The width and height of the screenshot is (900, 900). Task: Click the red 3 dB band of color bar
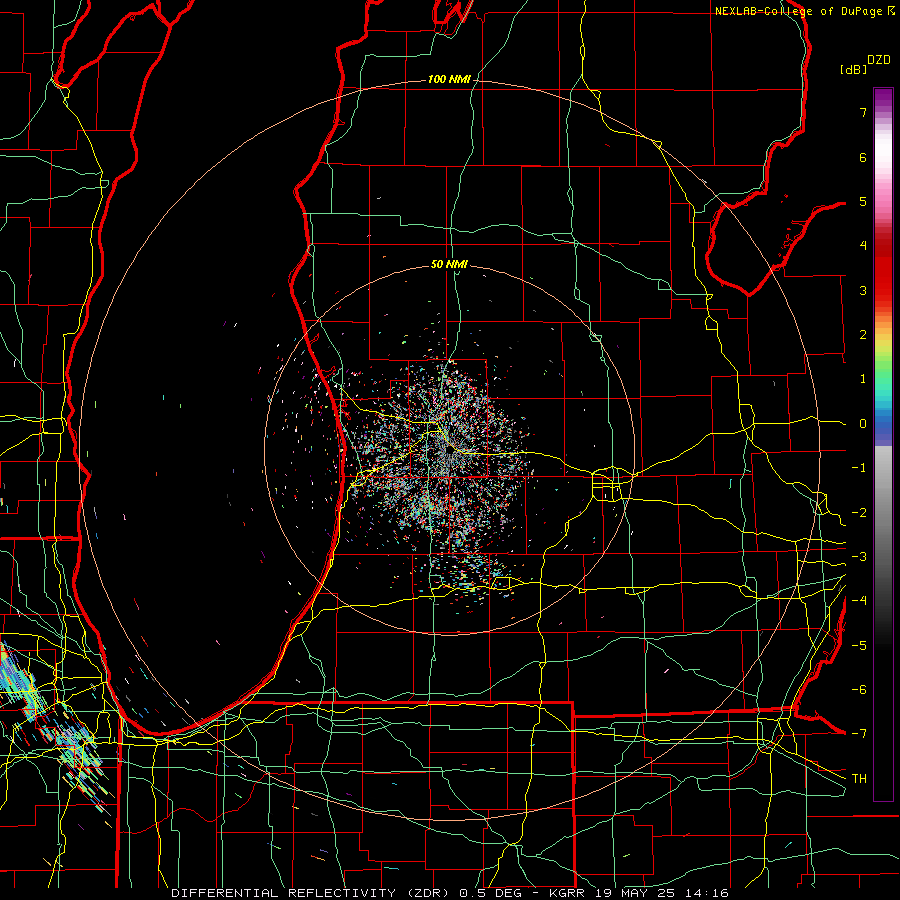point(883,290)
